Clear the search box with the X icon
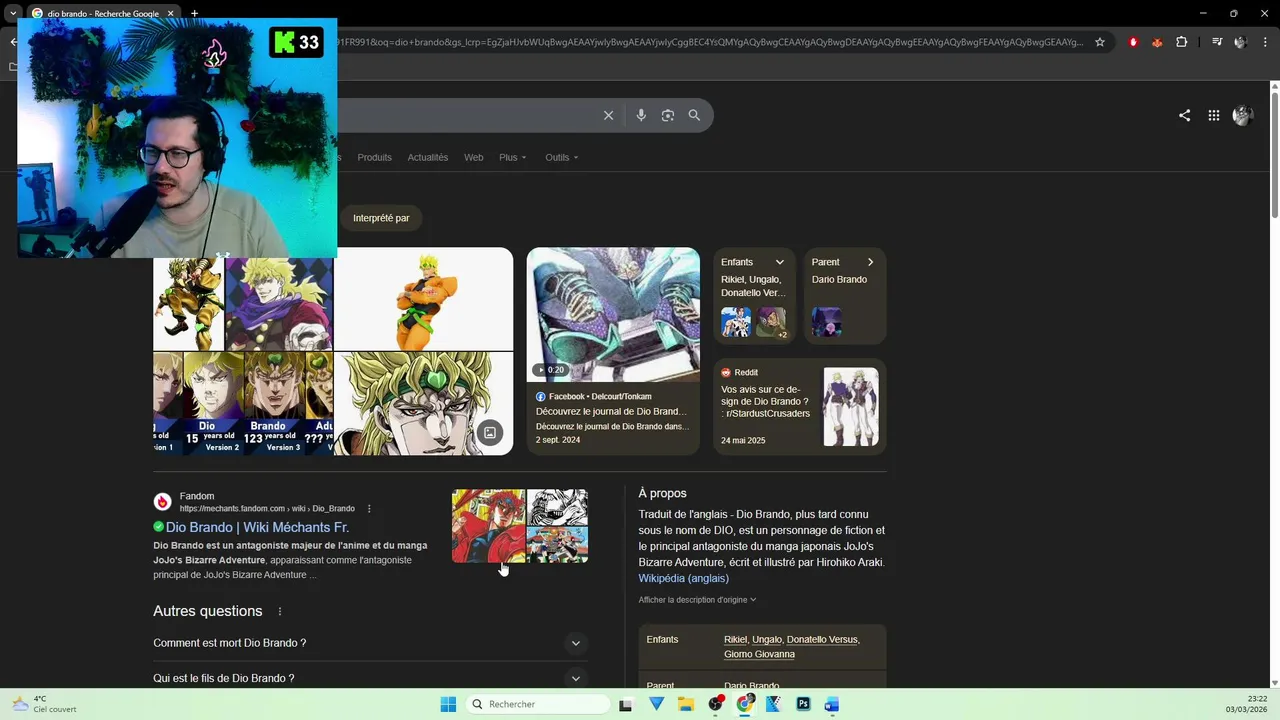Image resolution: width=1280 pixels, height=720 pixels. pos(608,115)
